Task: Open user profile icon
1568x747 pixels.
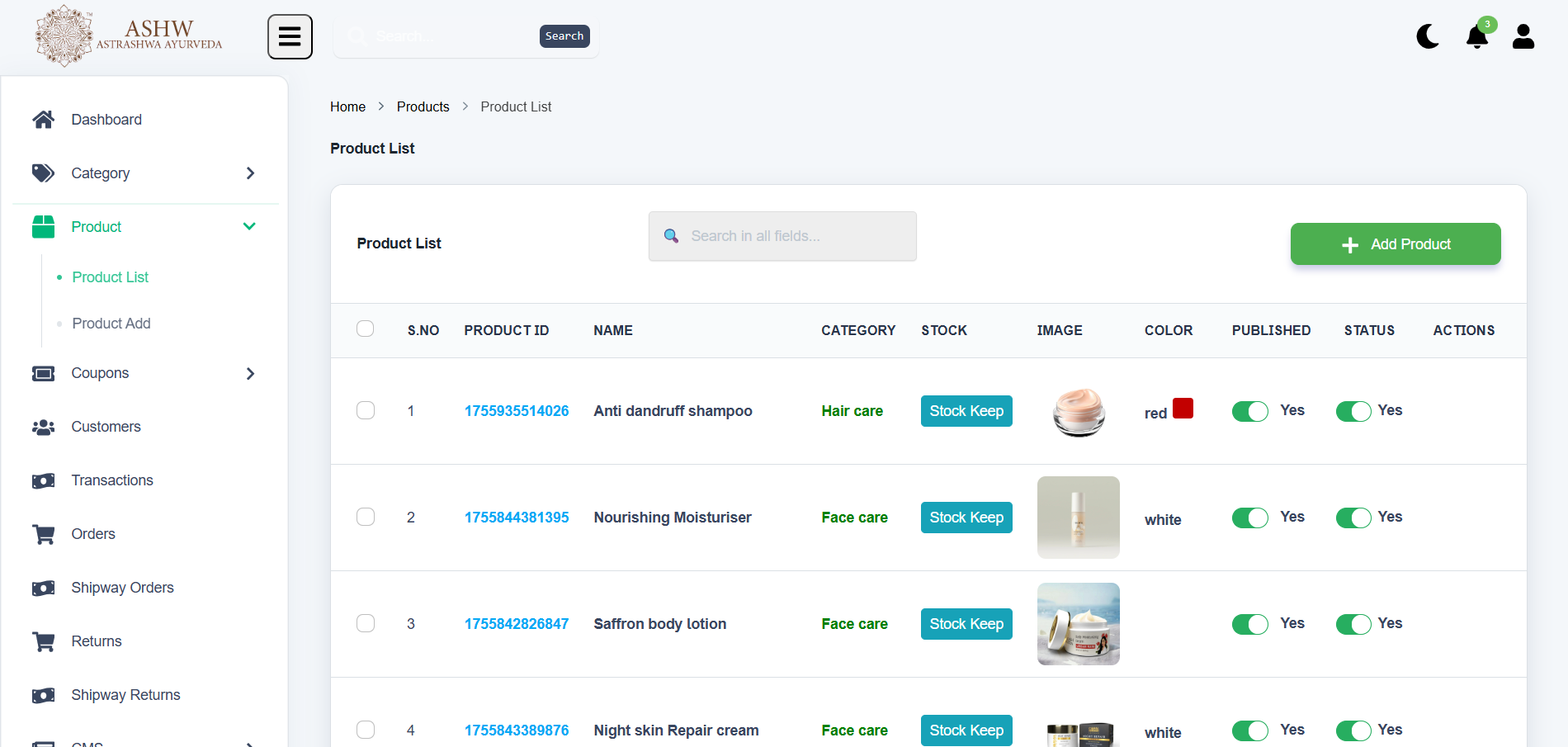Action: (1523, 37)
